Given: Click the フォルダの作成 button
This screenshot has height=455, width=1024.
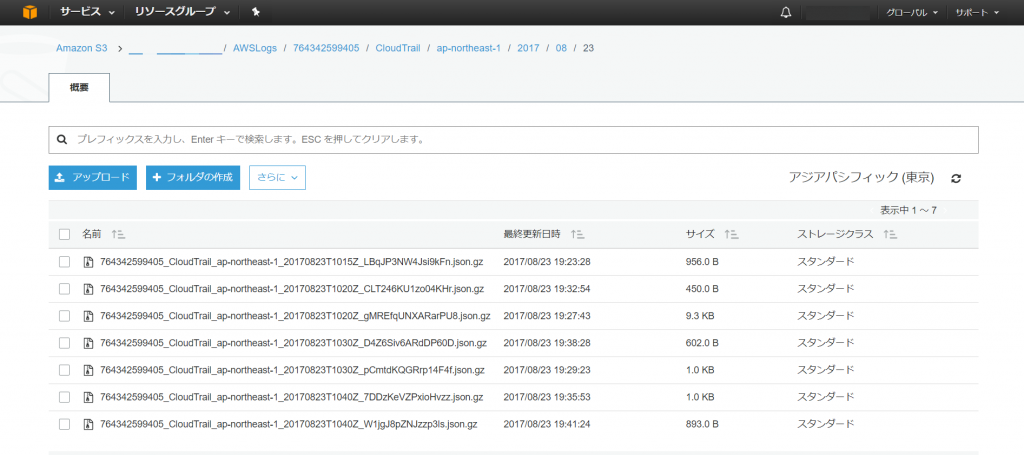Looking at the screenshot, I should pos(193,178).
